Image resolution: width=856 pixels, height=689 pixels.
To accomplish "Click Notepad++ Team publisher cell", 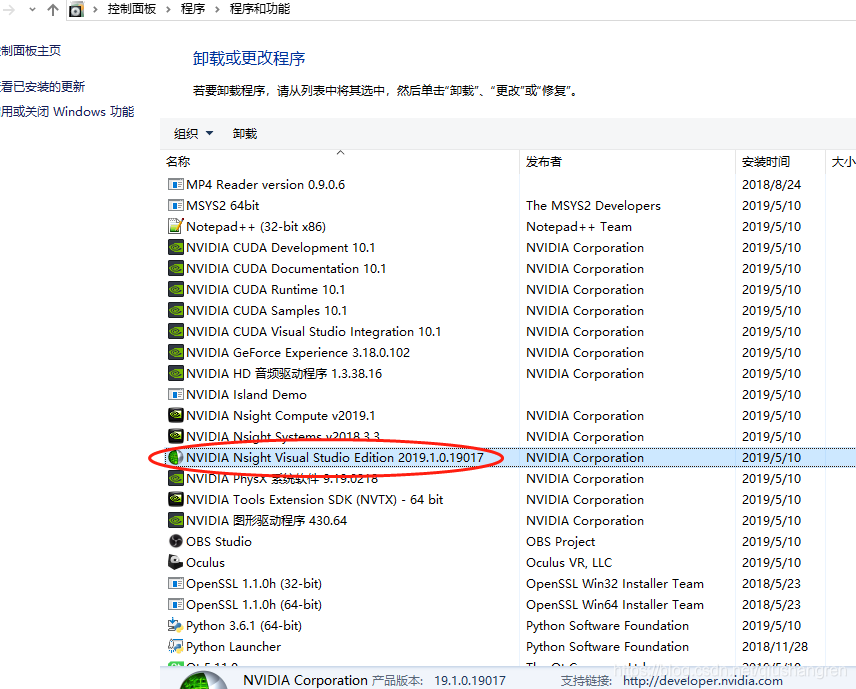I will pyautogui.click(x=579, y=227).
